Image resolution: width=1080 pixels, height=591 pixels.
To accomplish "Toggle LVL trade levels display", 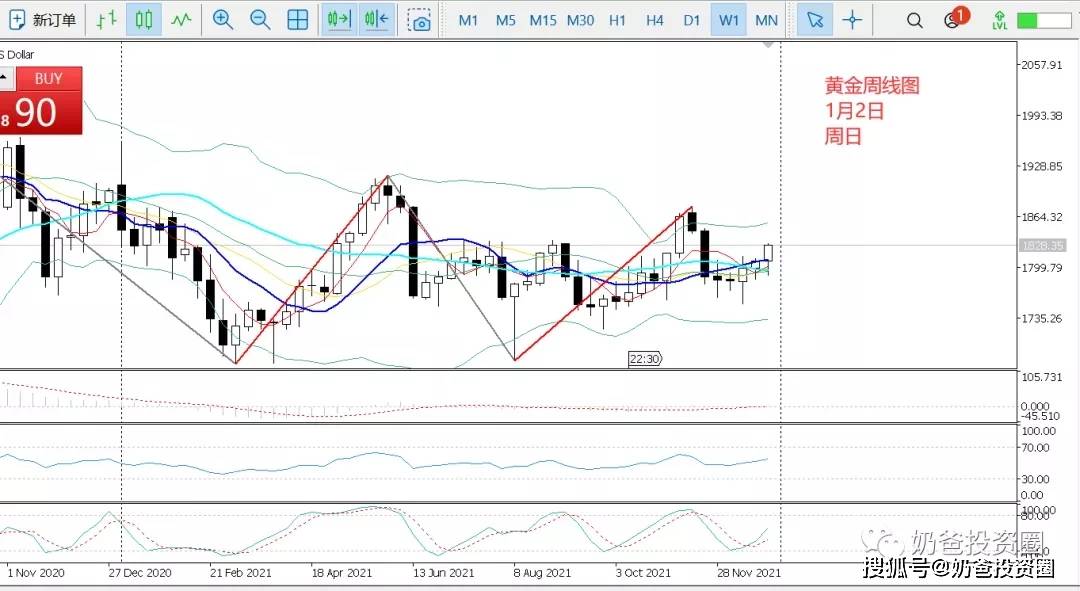I will 998,19.
